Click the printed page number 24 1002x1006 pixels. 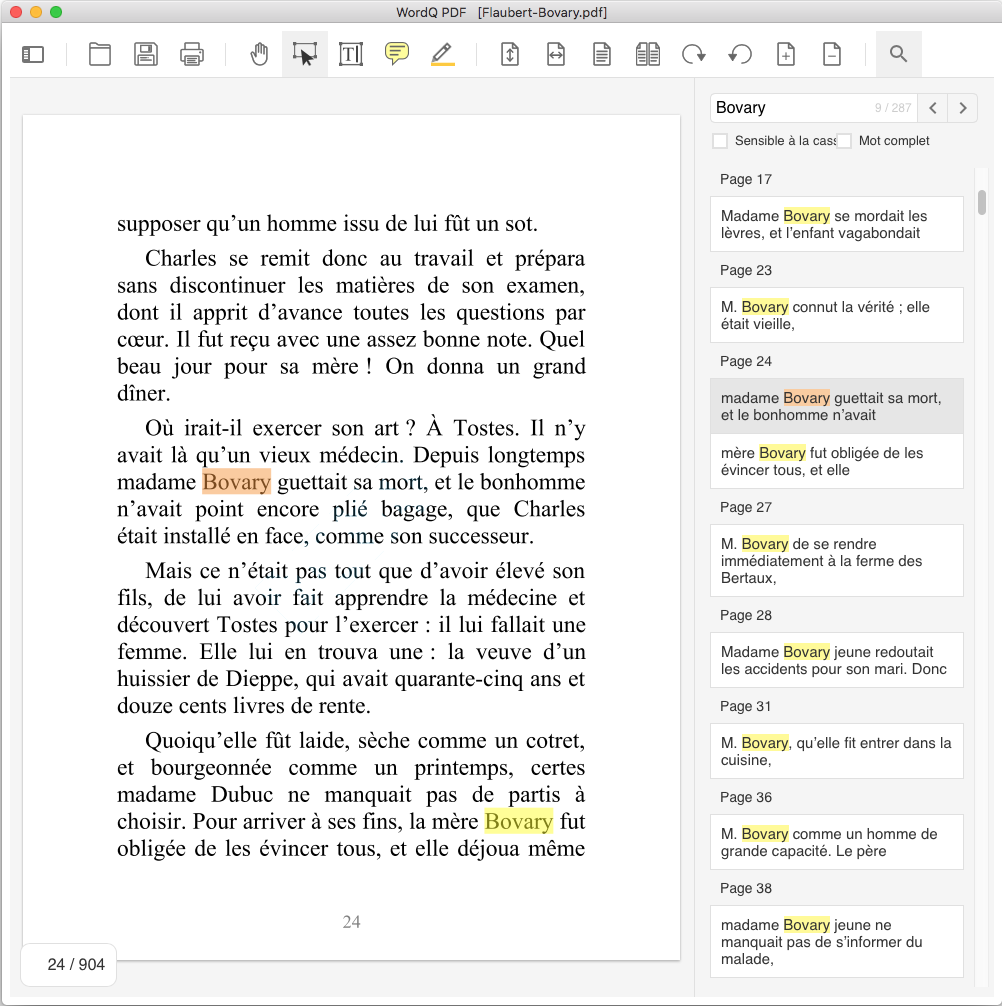tap(351, 922)
